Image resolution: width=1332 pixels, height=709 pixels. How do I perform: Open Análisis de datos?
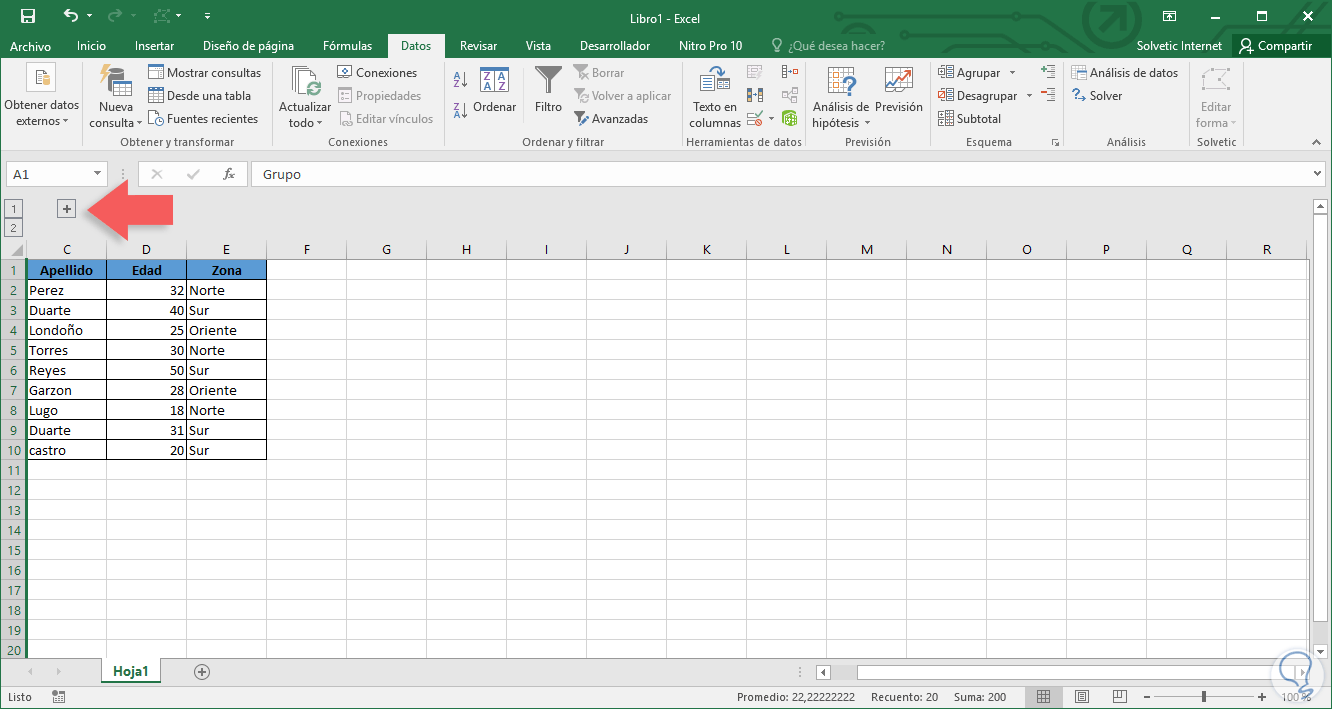coord(1124,73)
